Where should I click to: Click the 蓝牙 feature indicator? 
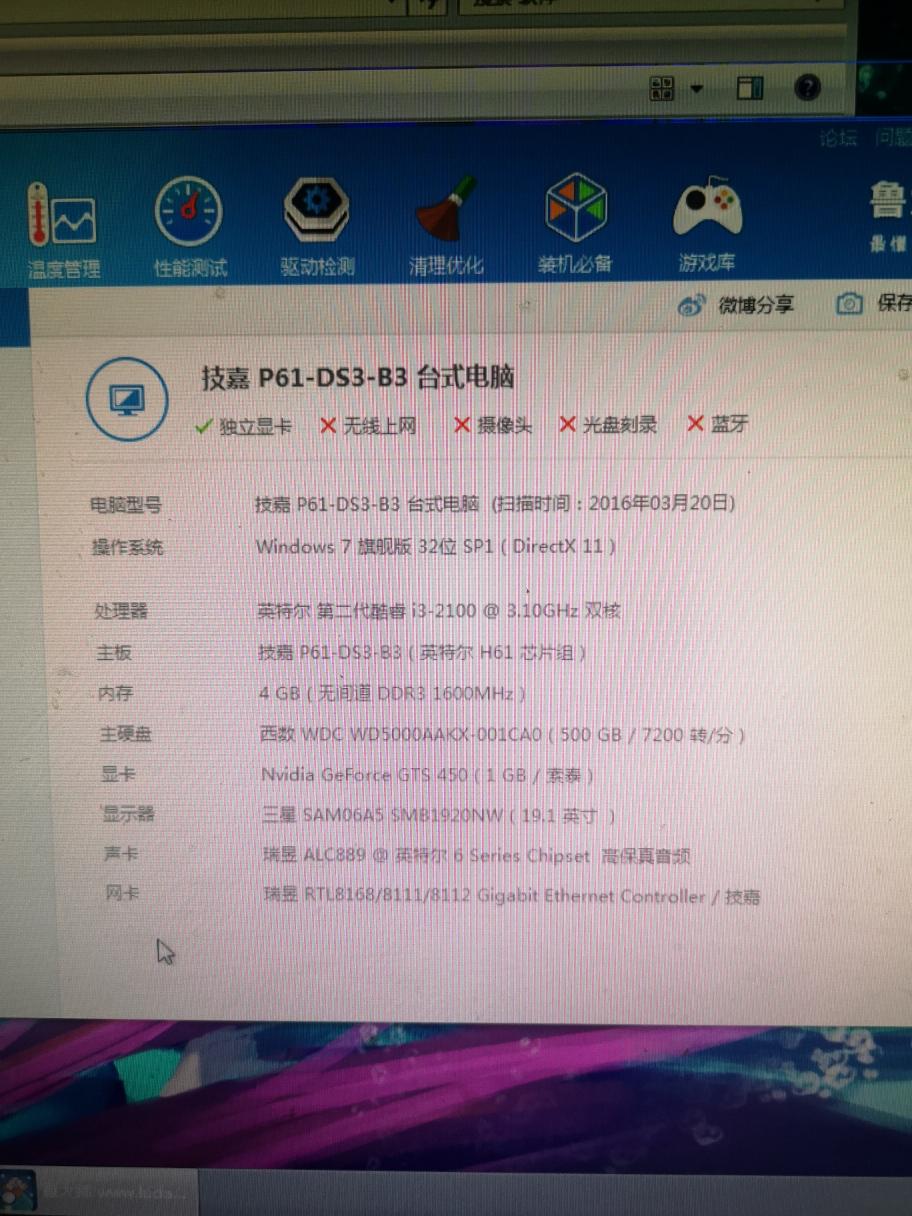pos(718,424)
